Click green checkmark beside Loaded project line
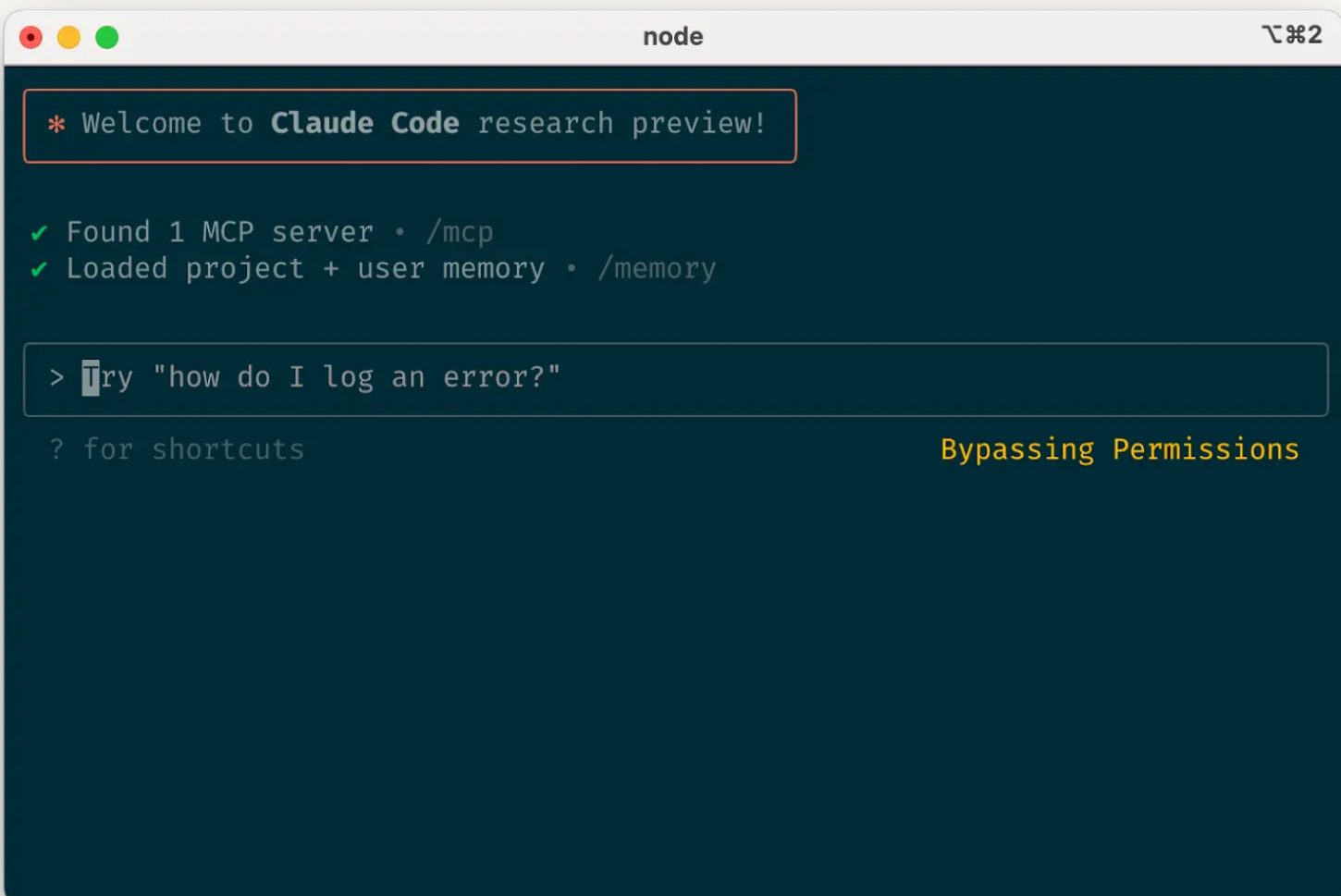 point(39,270)
